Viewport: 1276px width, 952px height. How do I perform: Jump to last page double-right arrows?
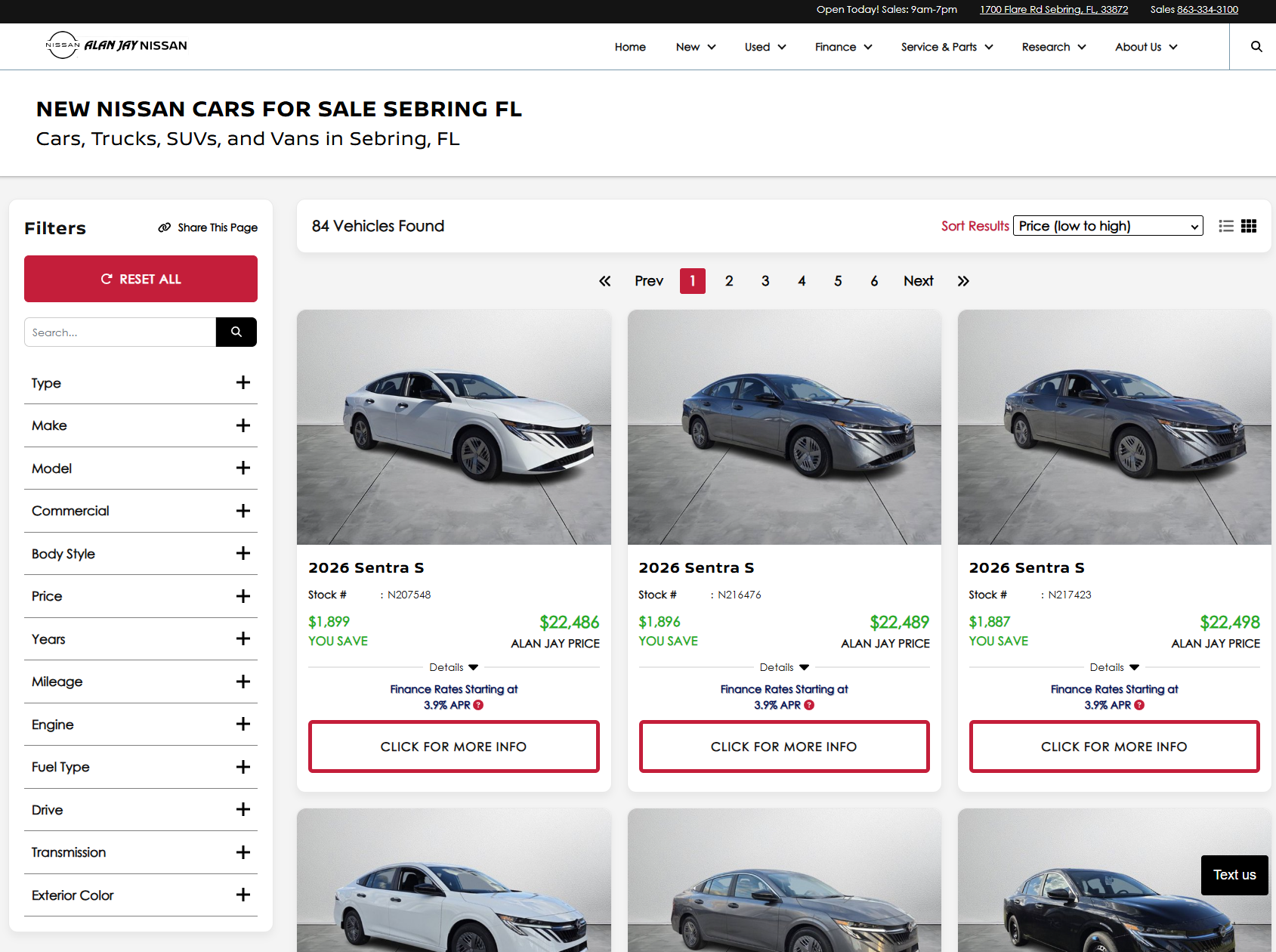click(x=963, y=281)
